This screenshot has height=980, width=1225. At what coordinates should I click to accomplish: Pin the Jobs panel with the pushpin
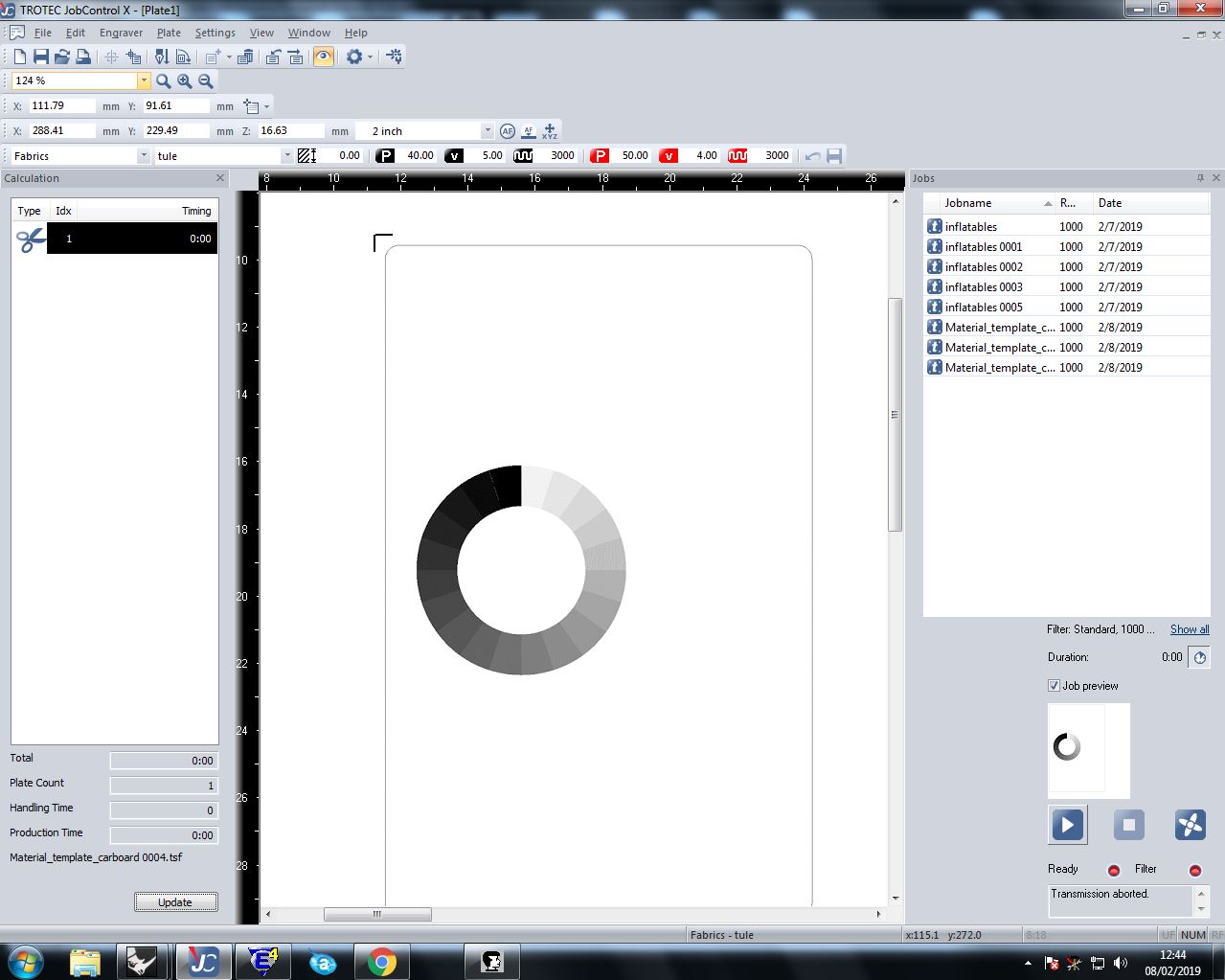pos(1200,178)
